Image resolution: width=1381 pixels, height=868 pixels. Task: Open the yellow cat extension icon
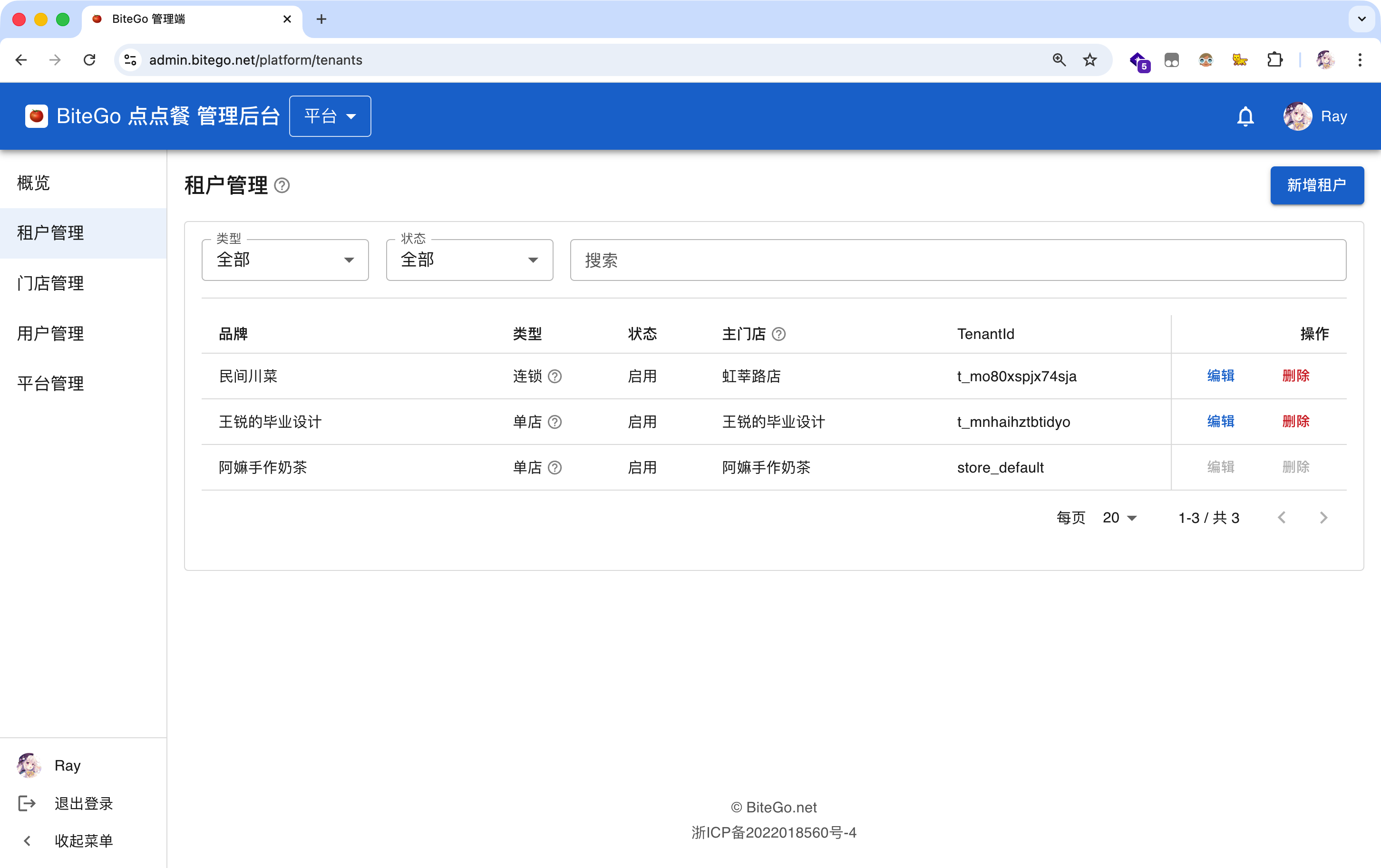click(x=1240, y=59)
